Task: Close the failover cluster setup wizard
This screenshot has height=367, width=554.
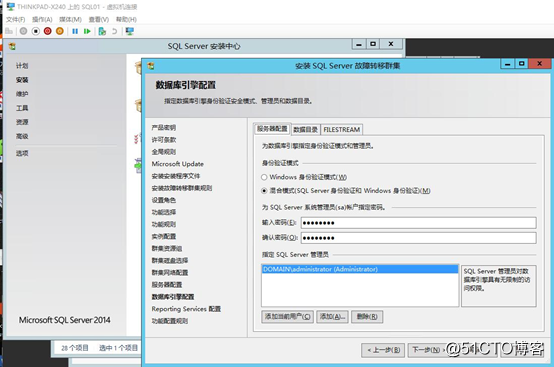Action: 540,64
